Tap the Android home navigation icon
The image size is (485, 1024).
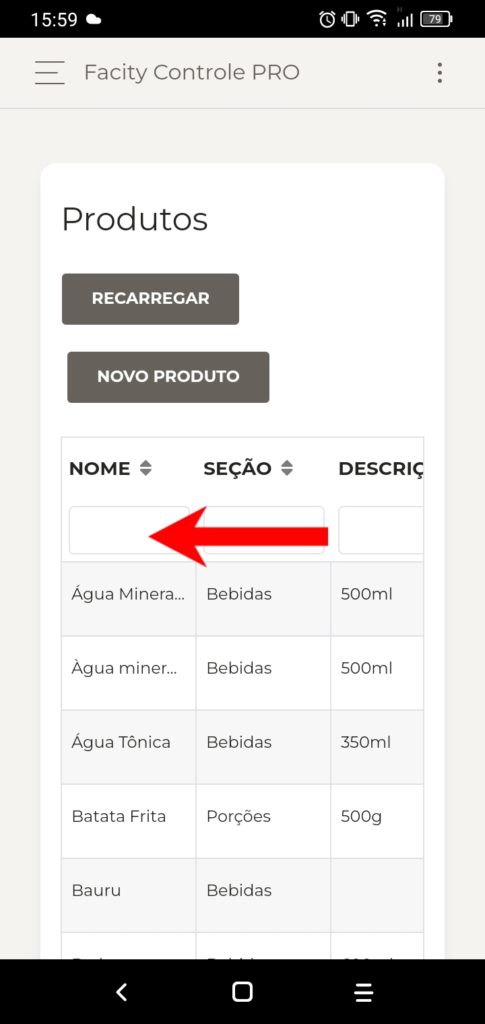(x=242, y=992)
